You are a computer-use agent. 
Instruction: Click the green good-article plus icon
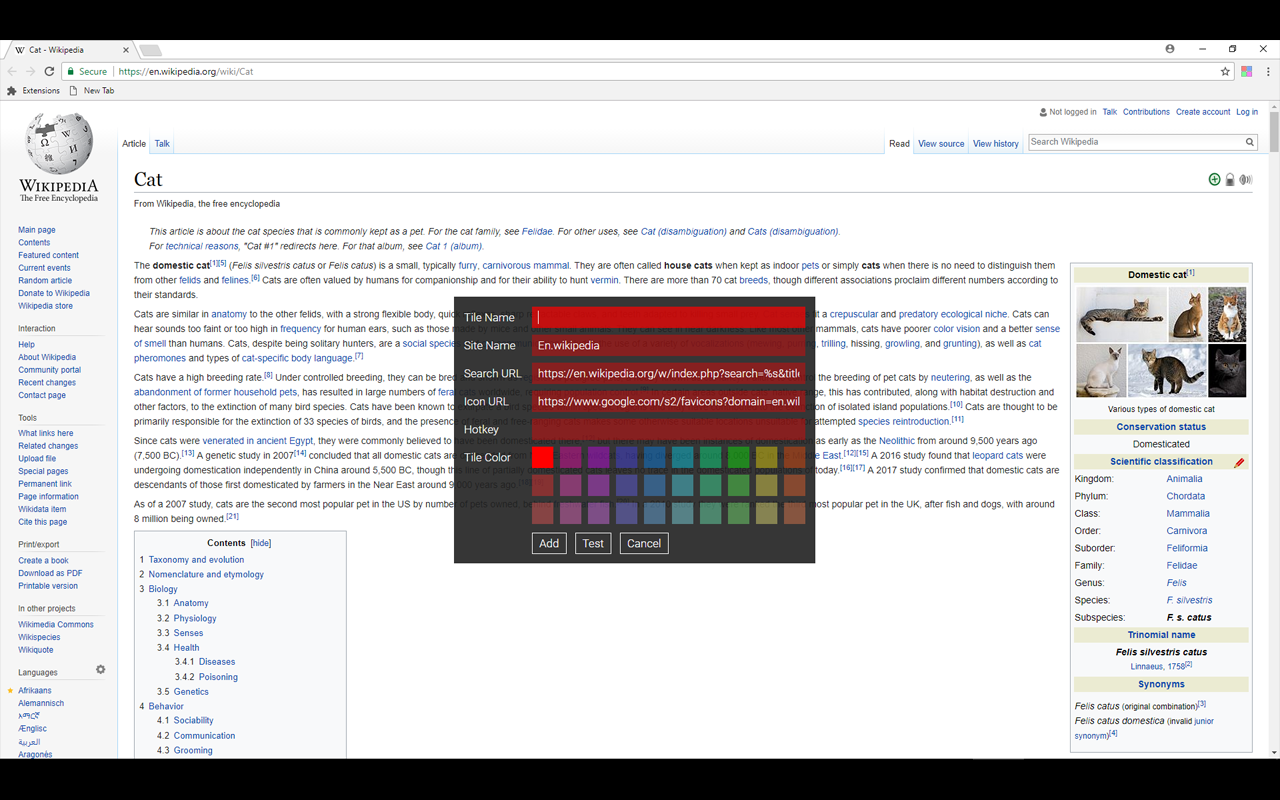[1214, 180]
